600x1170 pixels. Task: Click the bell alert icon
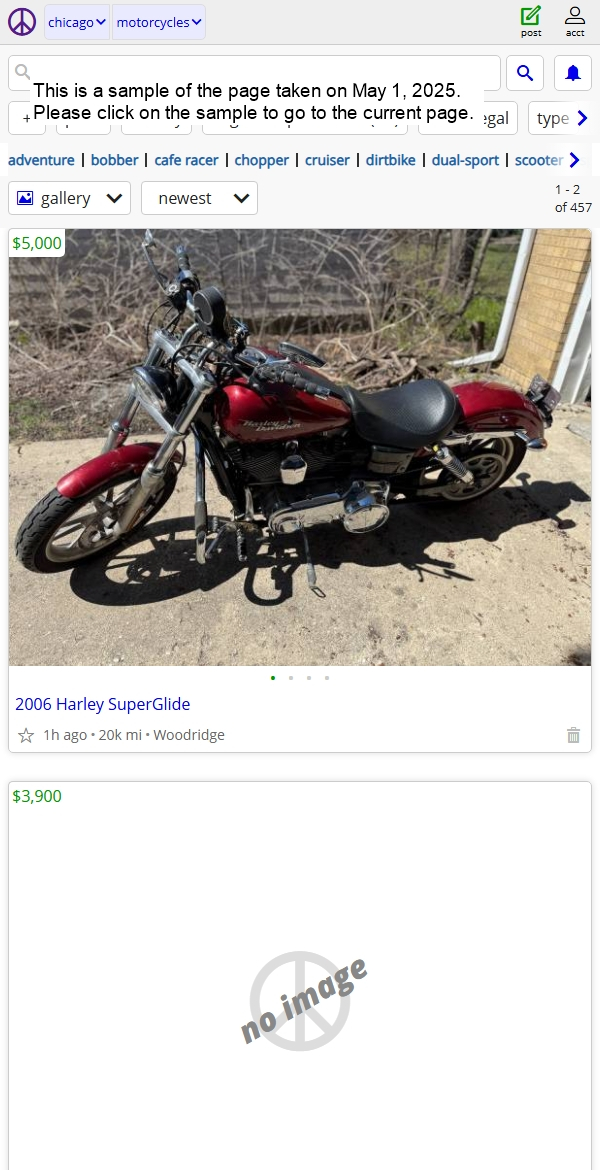click(572, 73)
